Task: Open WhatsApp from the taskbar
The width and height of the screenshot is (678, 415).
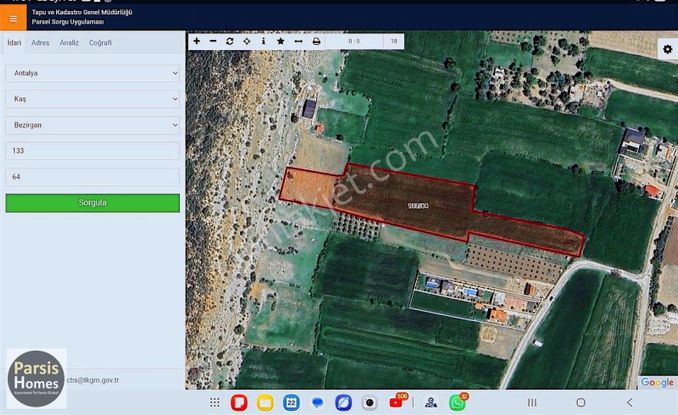Action: click(x=457, y=402)
